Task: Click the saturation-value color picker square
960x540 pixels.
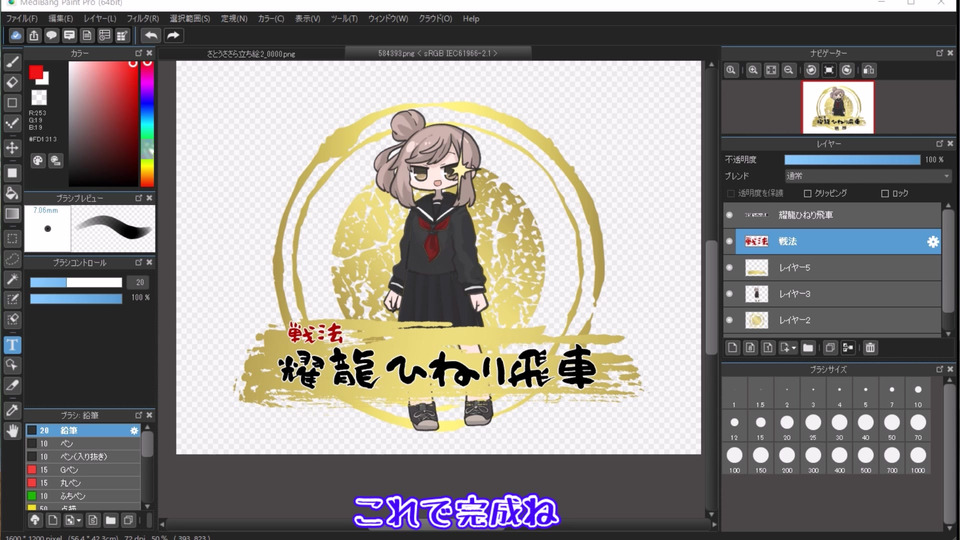Action: click(x=103, y=124)
